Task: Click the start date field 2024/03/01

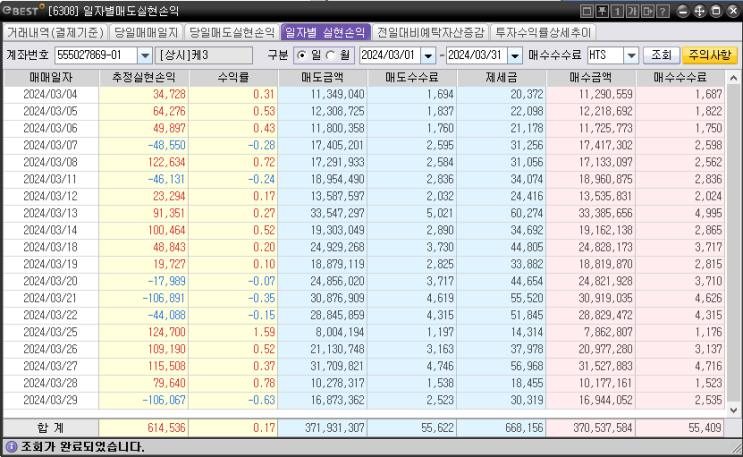Action: coord(390,55)
